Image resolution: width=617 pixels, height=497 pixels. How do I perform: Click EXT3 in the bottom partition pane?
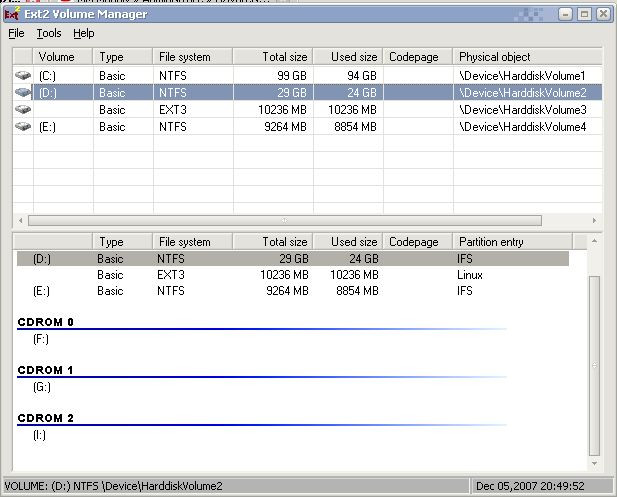[171, 275]
